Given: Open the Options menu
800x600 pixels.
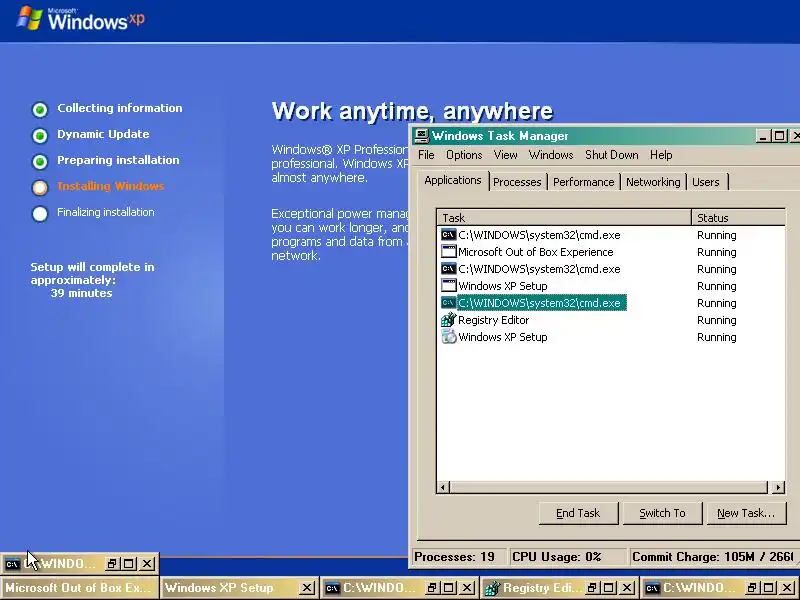Looking at the screenshot, I should pos(464,155).
